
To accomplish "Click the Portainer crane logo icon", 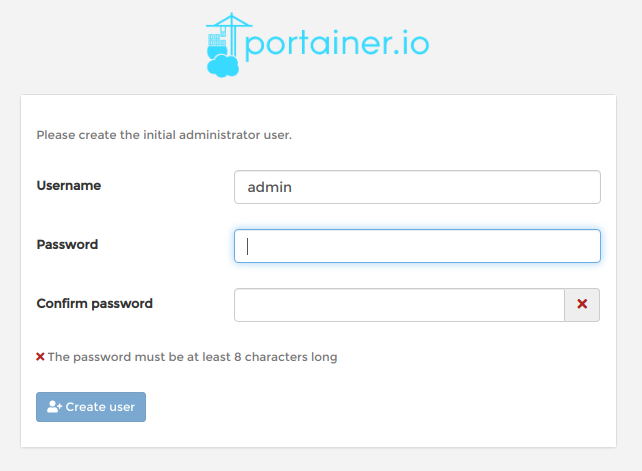I will pyautogui.click(x=223, y=35).
